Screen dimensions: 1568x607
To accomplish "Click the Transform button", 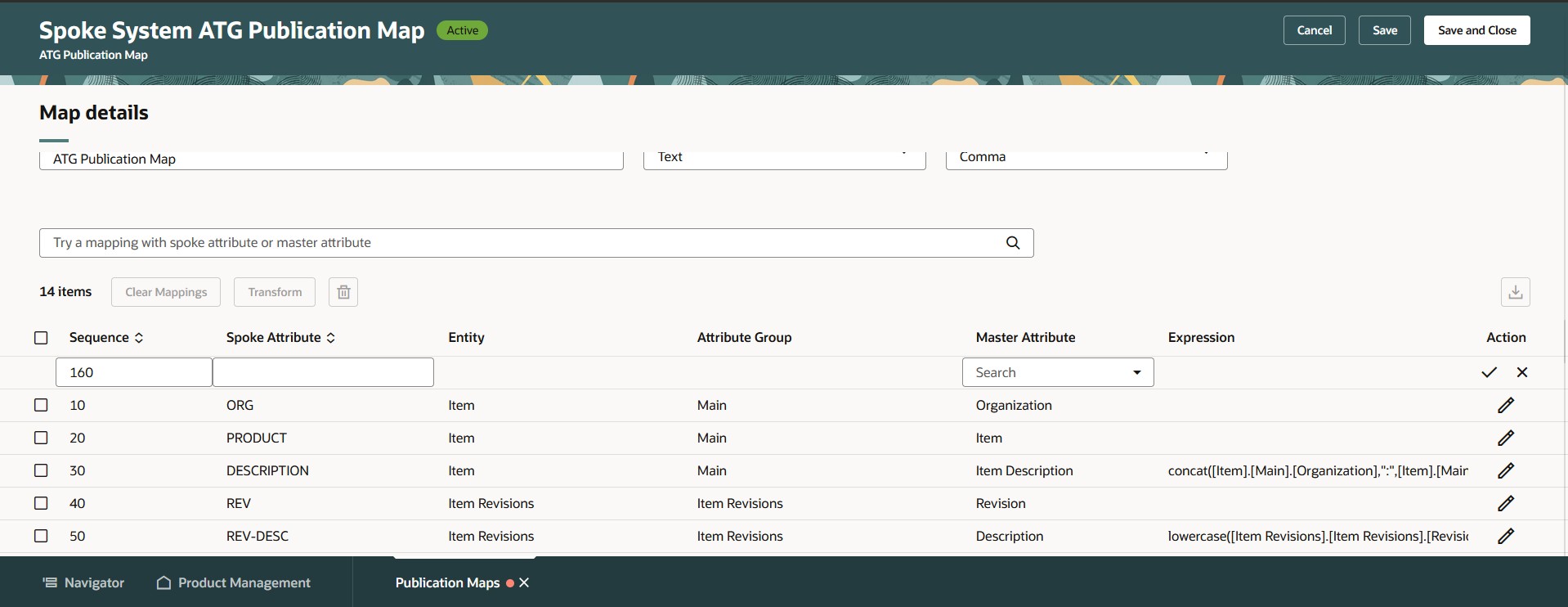I will (x=275, y=292).
